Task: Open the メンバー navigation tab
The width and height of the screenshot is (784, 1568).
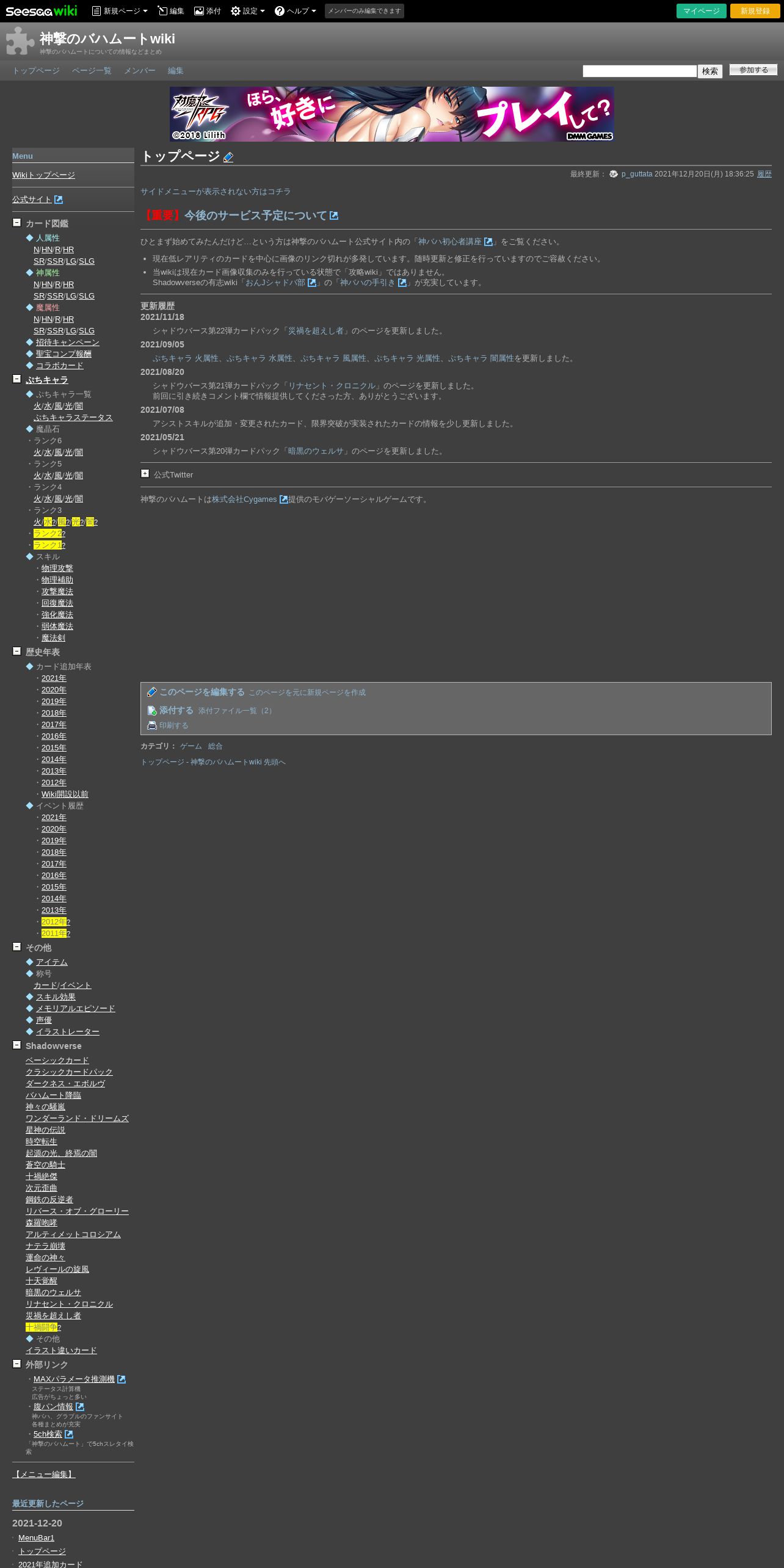Action: [x=140, y=71]
